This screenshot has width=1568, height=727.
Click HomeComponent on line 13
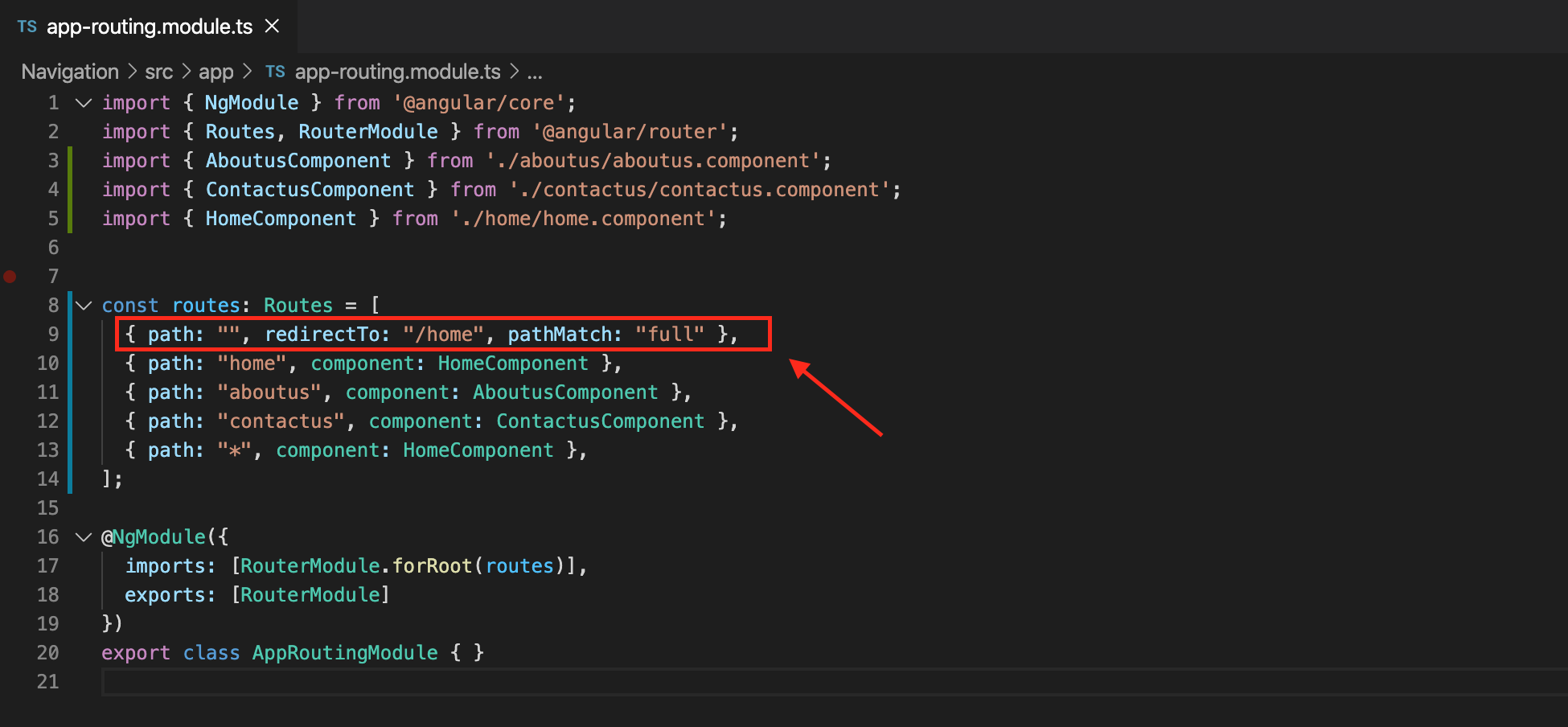click(478, 450)
